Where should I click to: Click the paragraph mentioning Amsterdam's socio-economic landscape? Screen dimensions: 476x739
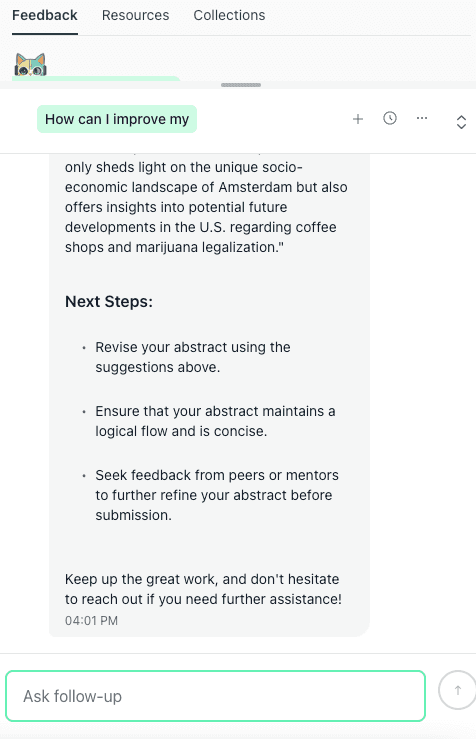pyautogui.click(x=206, y=207)
